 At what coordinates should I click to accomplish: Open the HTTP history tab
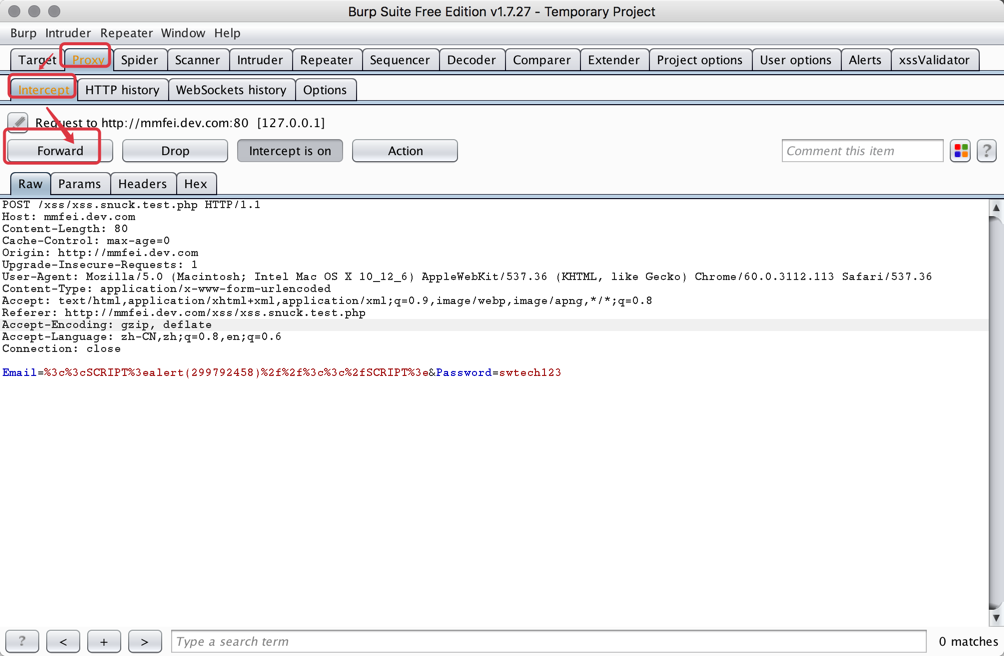pos(122,89)
